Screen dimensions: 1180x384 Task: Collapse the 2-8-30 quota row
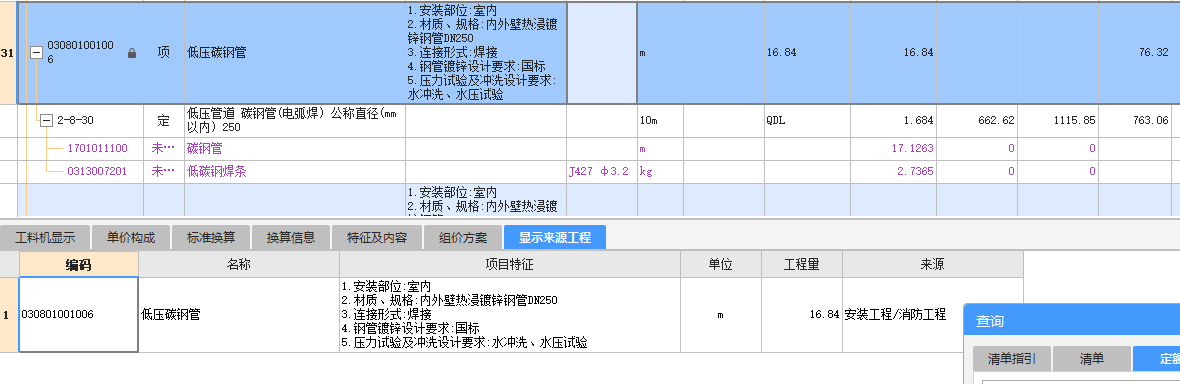pos(47,120)
